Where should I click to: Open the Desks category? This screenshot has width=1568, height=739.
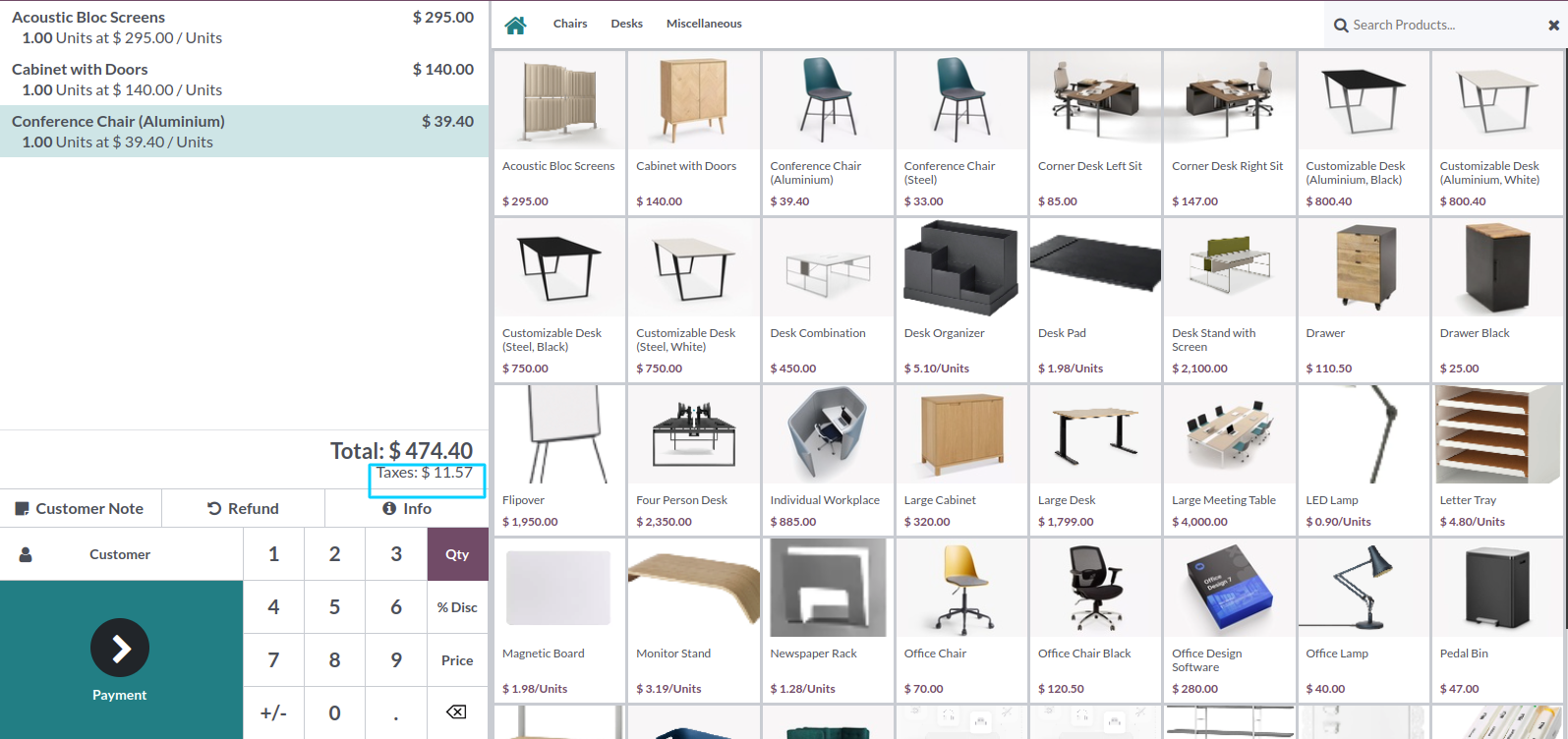(x=627, y=24)
